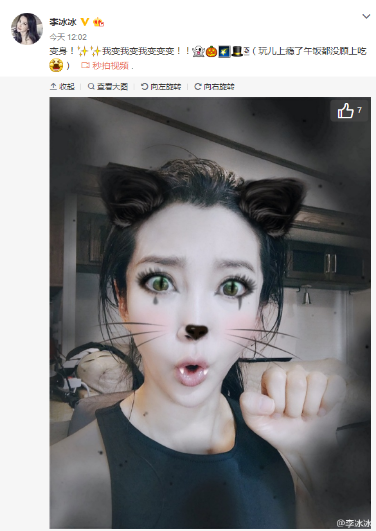Click the clockwise rotate arrow icon

tap(197, 87)
